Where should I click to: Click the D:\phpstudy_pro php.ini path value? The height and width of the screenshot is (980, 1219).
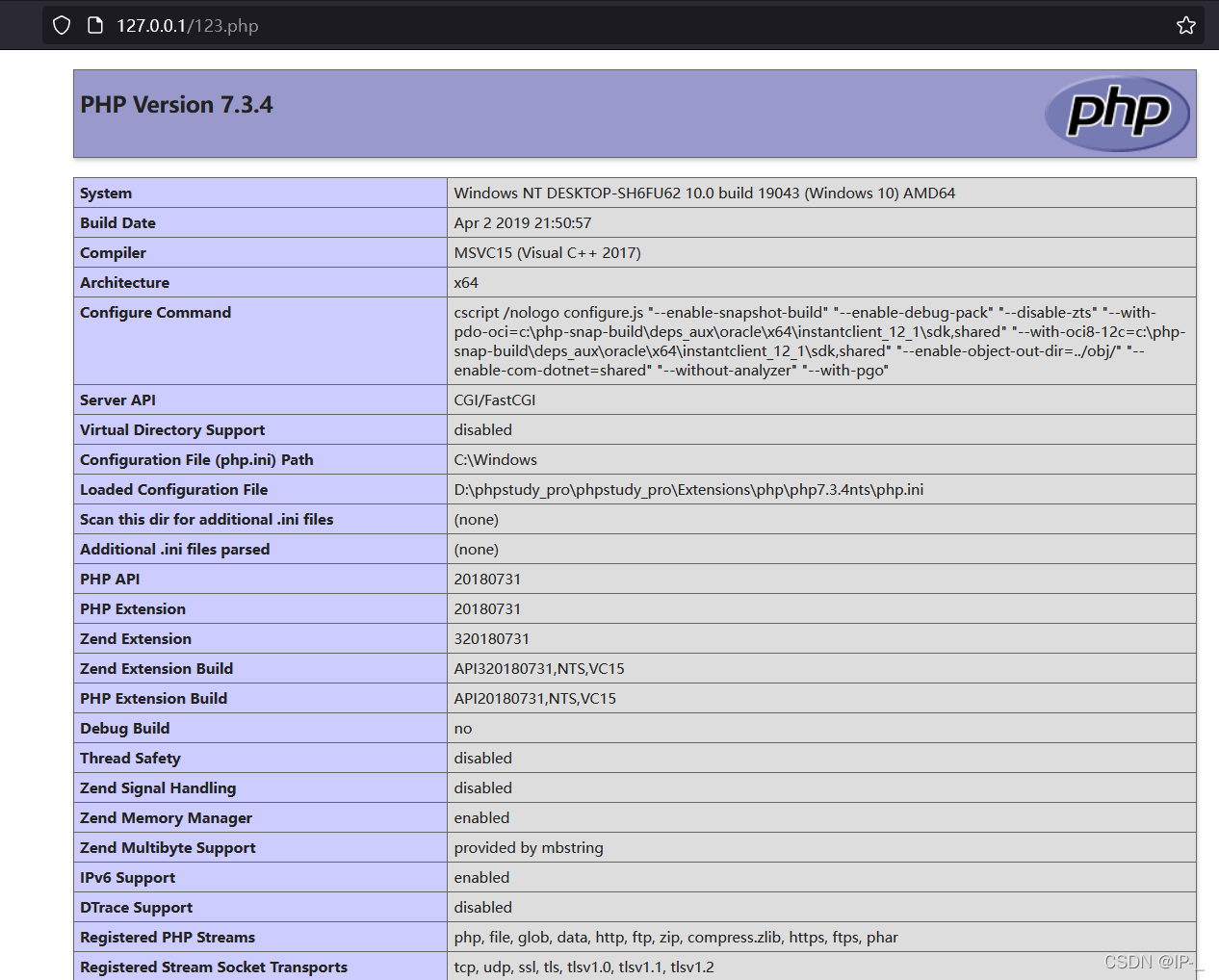pyautogui.click(x=688, y=490)
